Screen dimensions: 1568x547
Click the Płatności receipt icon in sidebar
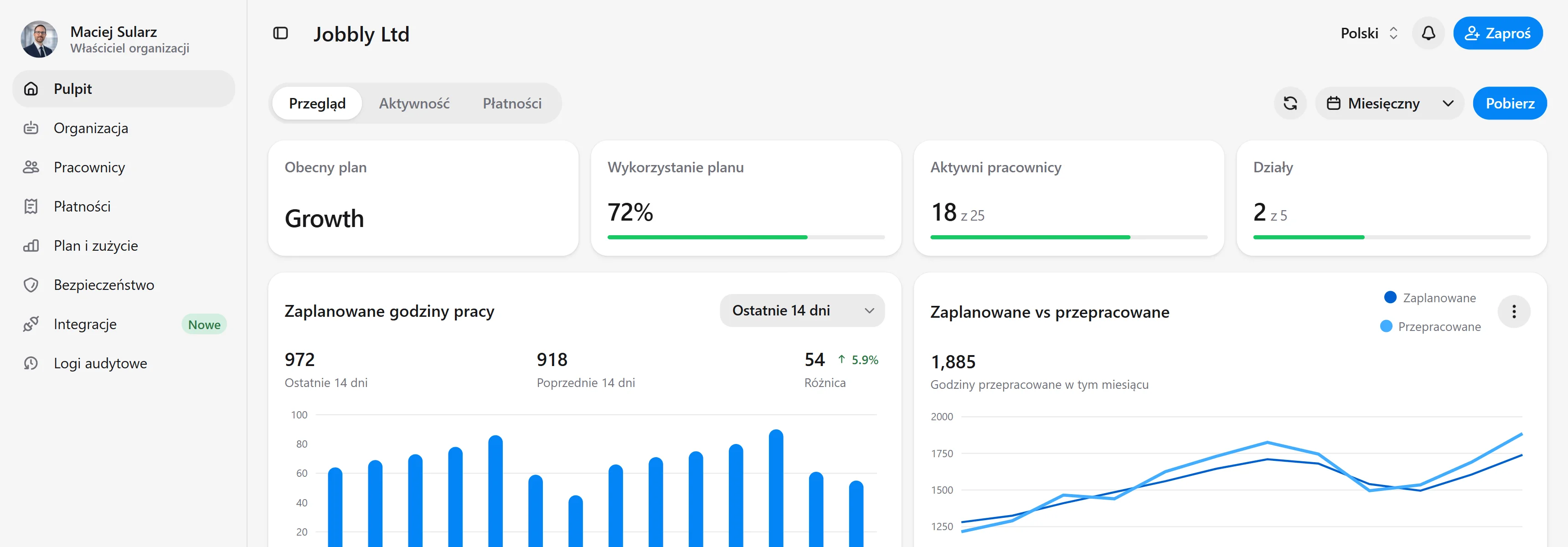[x=31, y=207]
